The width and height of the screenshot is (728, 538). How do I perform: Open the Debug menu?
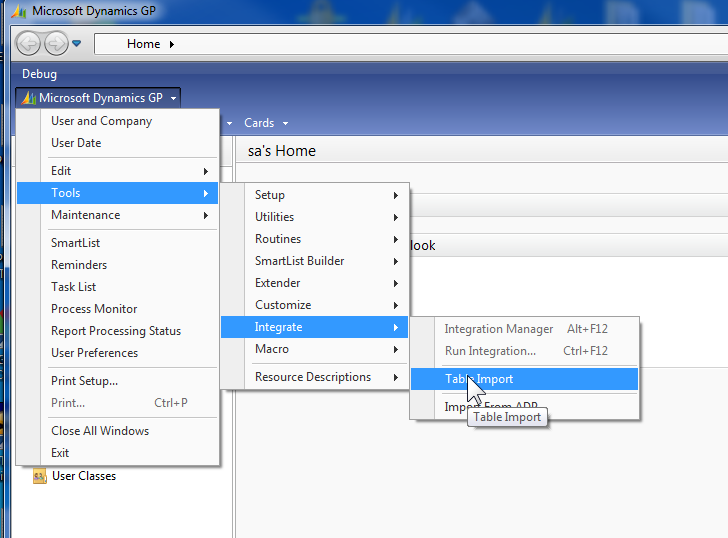(39, 74)
